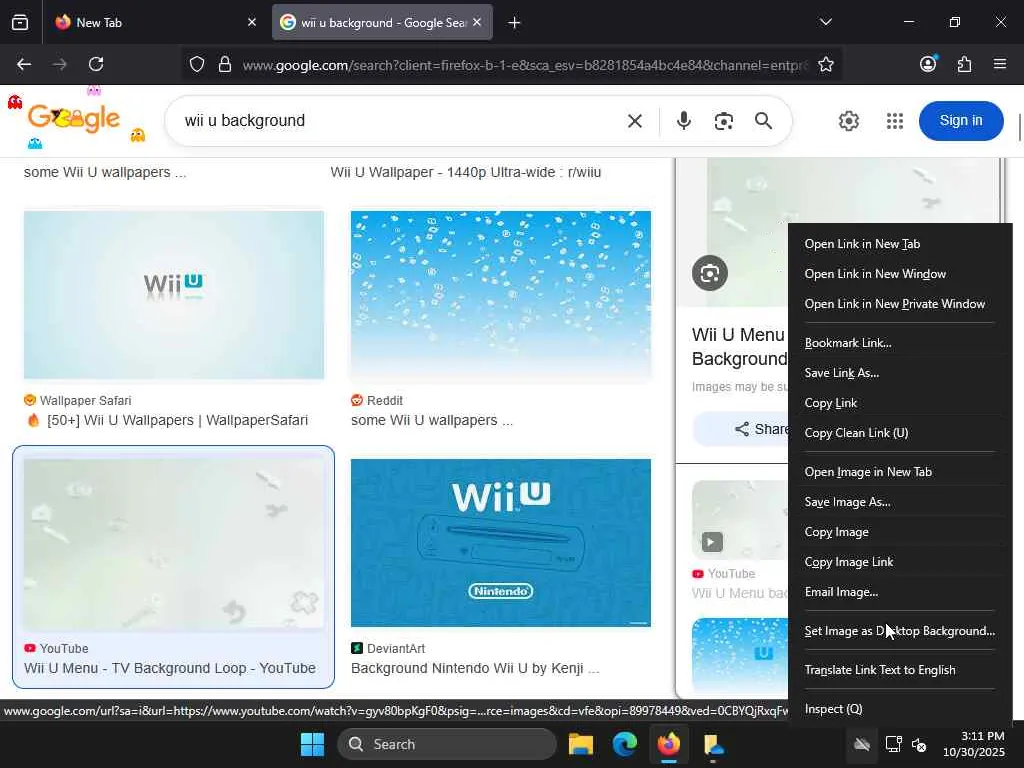The image size is (1024, 768).
Task: Open a new tab with the plus icon
Action: point(514,23)
